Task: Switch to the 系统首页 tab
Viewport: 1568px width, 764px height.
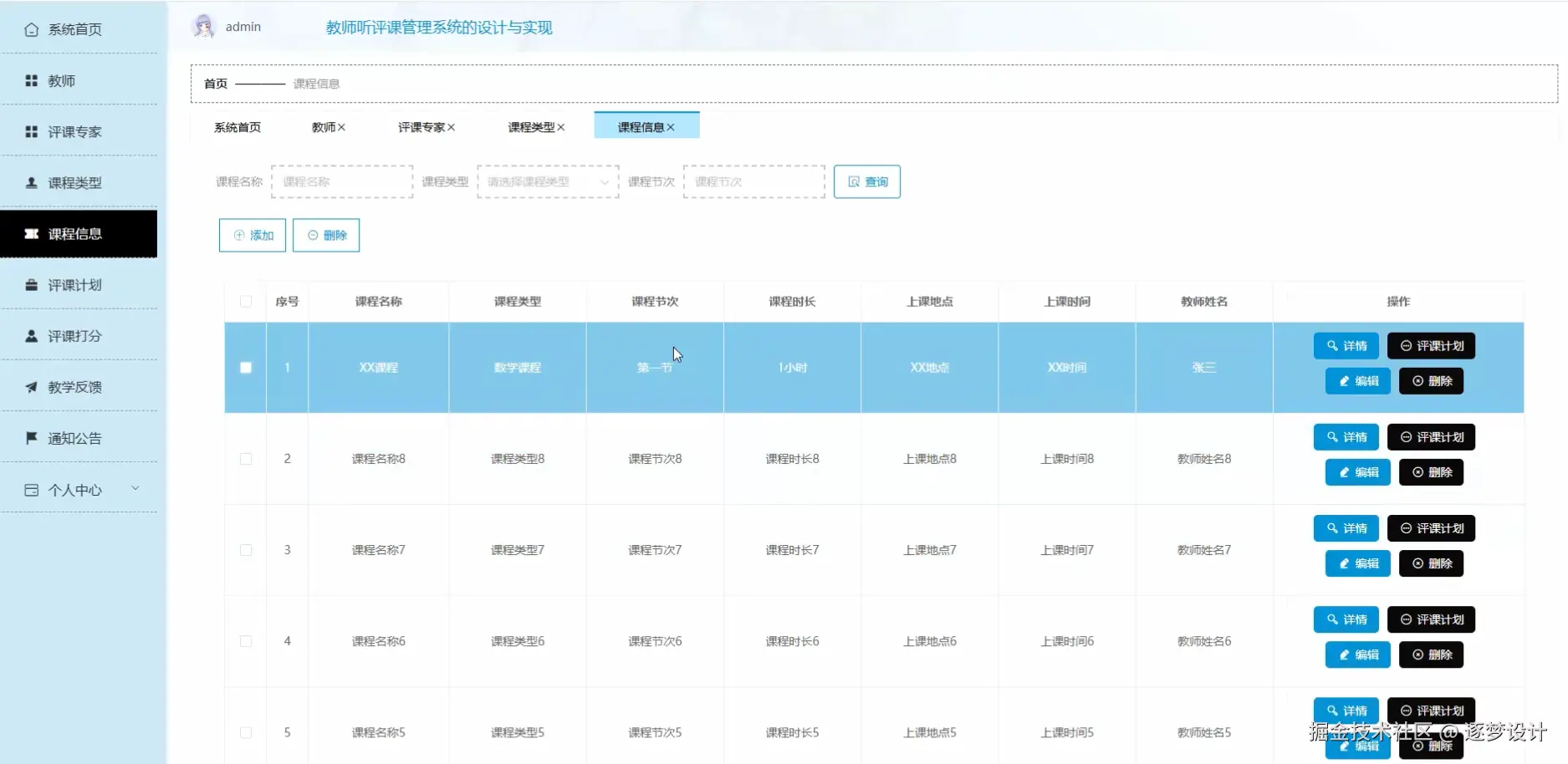Action: 237,127
